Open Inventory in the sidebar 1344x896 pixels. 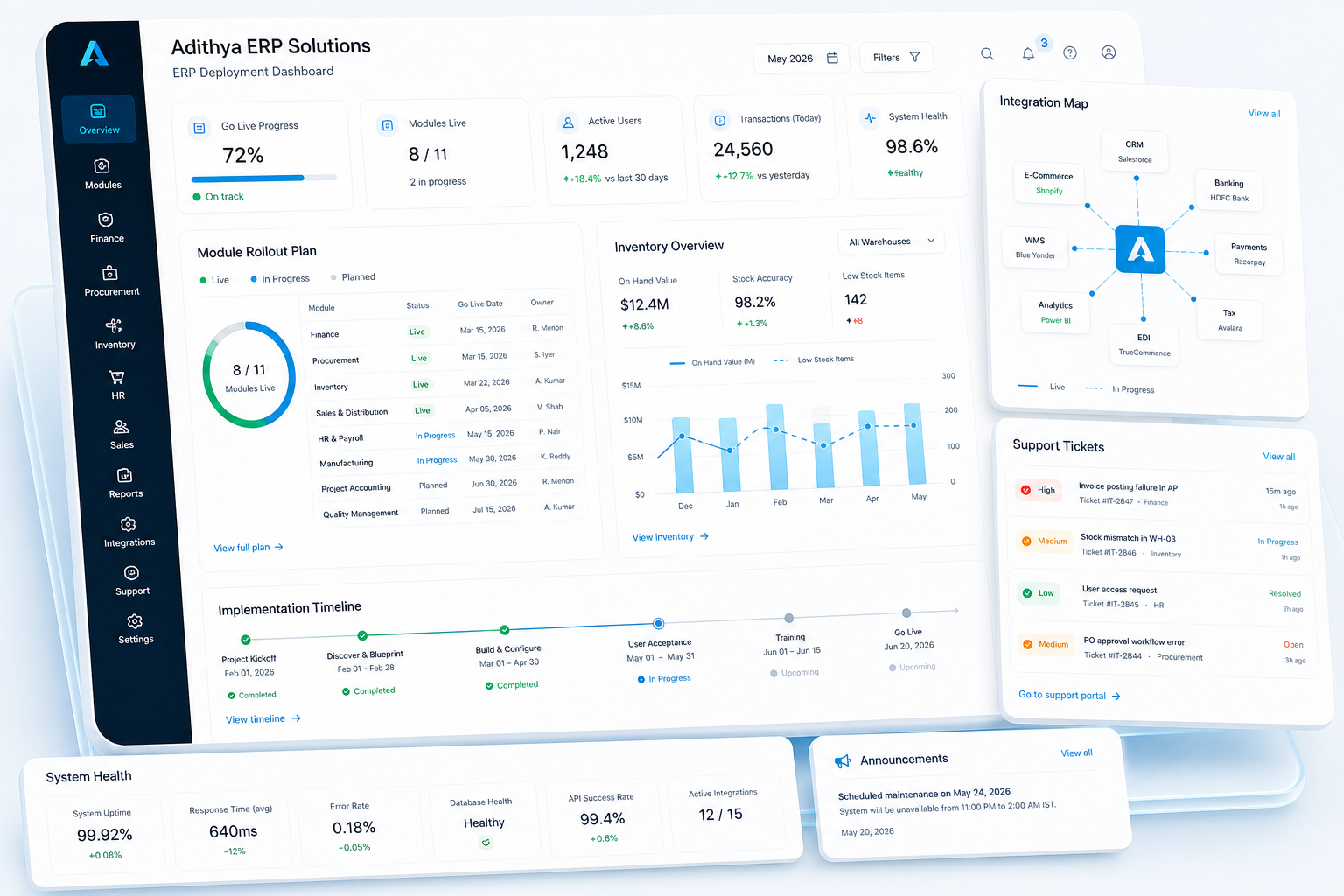pyautogui.click(x=115, y=333)
